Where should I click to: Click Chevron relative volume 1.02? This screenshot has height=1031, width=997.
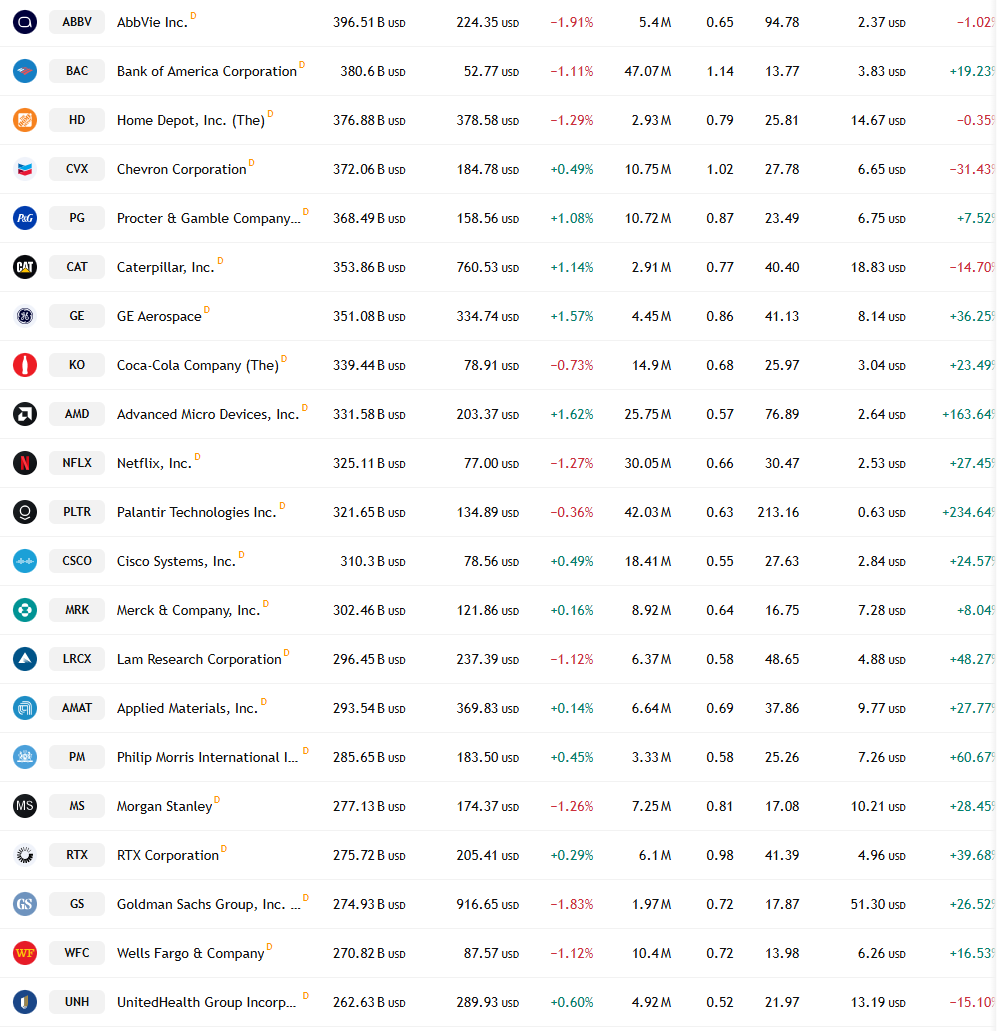pyautogui.click(x=720, y=170)
